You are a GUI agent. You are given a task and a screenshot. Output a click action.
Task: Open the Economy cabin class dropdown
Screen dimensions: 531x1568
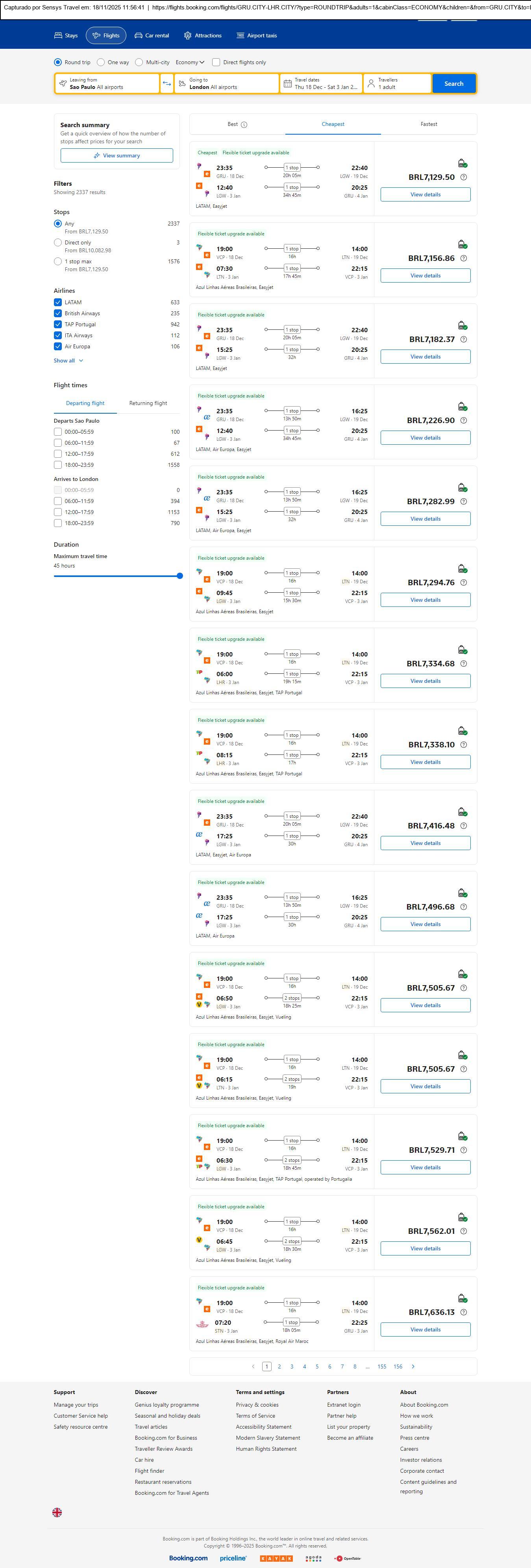[189, 62]
